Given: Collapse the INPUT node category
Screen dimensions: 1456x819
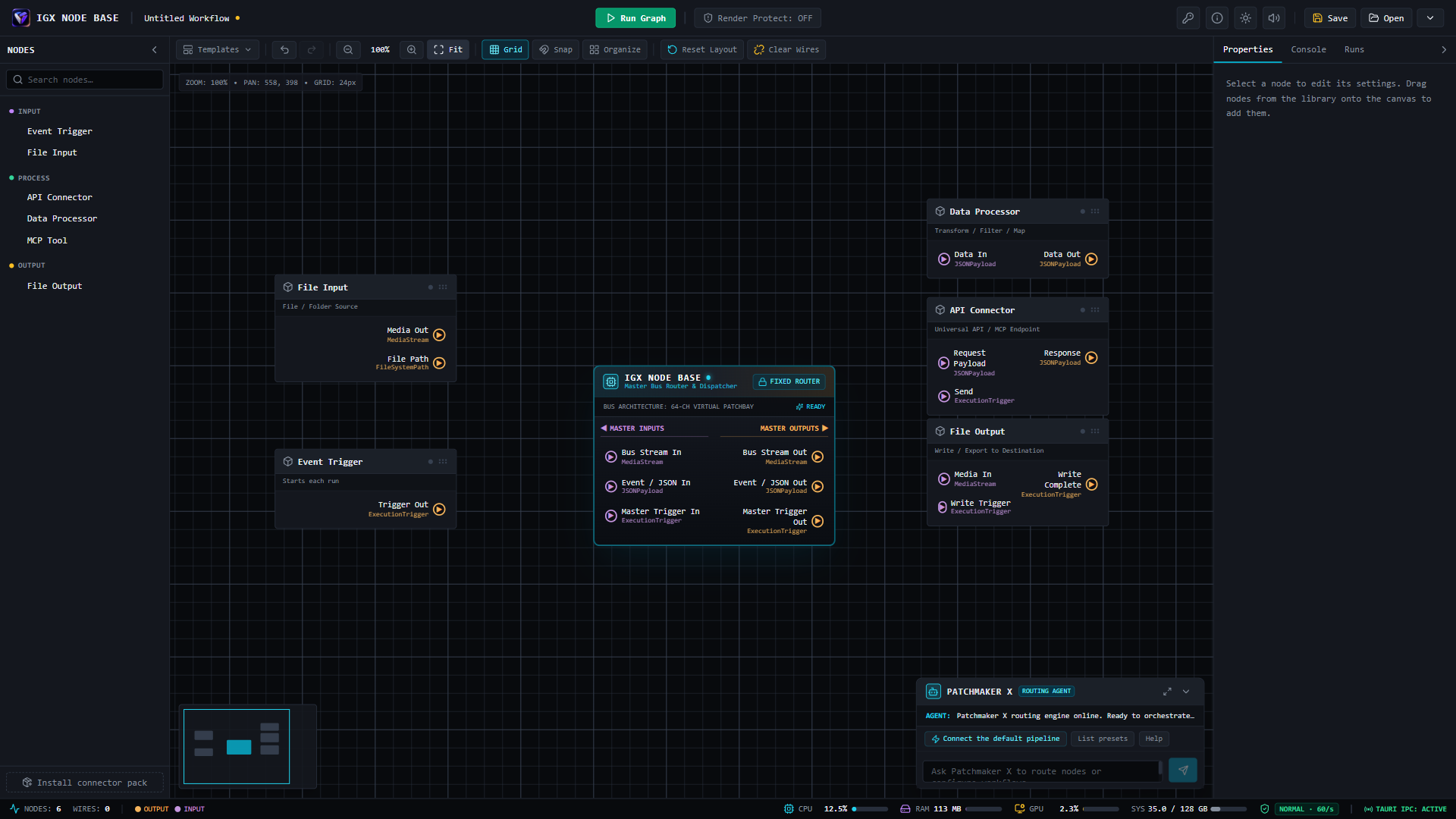Looking at the screenshot, I should tap(29, 111).
